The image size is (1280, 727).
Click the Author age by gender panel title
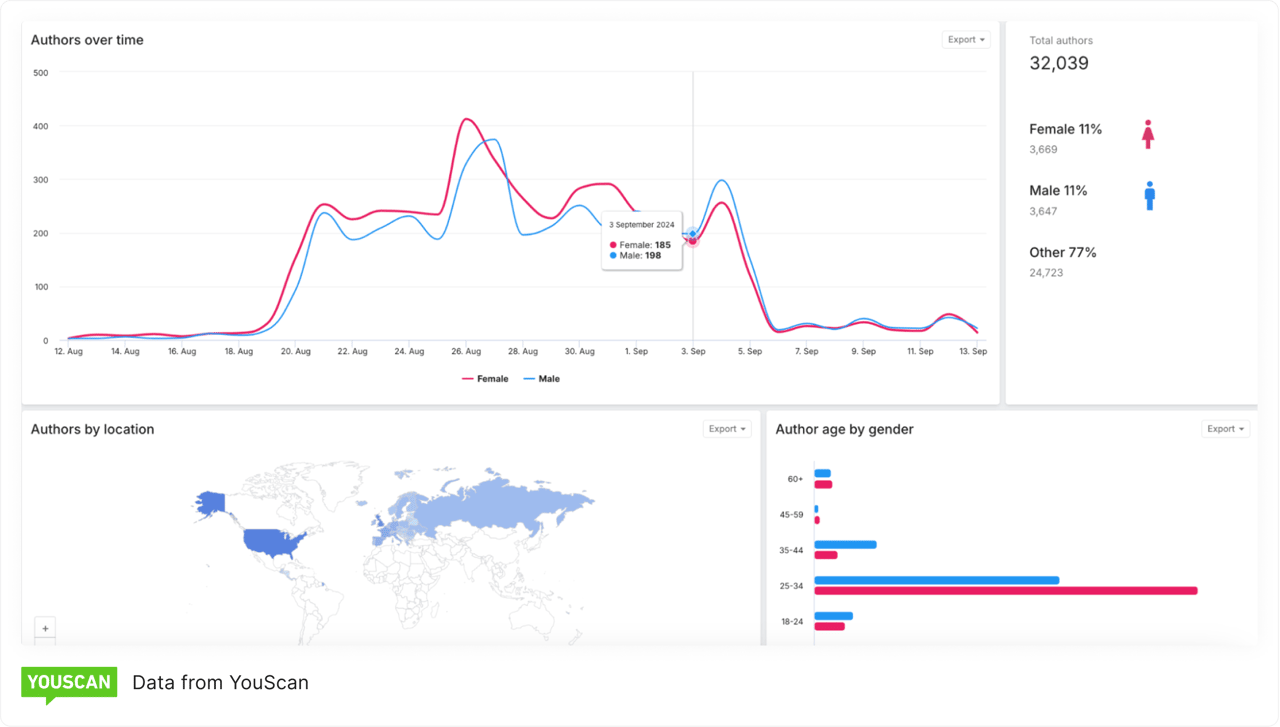tap(843, 428)
